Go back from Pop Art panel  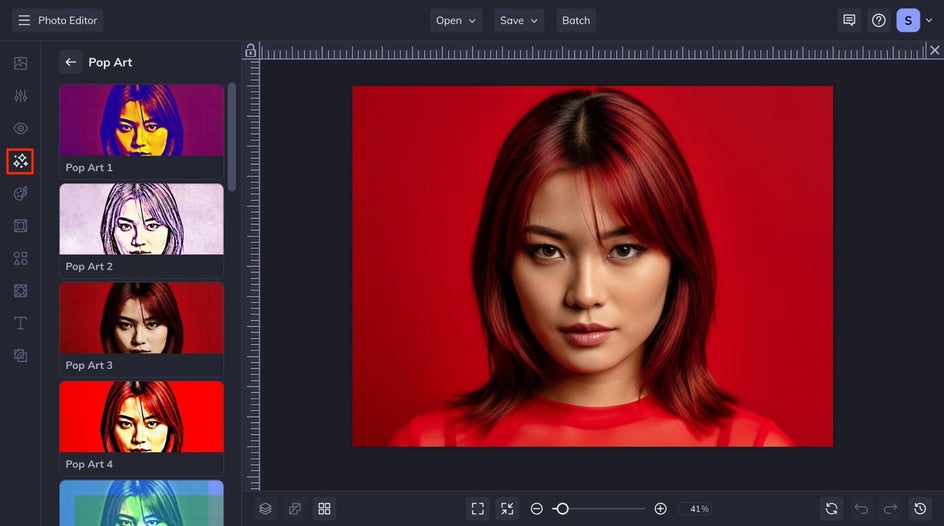coord(70,62)
